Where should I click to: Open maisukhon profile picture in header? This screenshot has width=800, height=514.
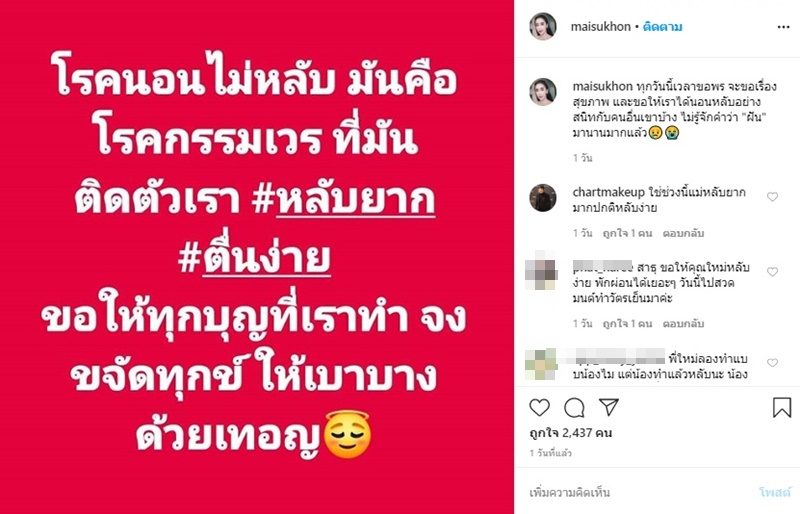[543, 27]
